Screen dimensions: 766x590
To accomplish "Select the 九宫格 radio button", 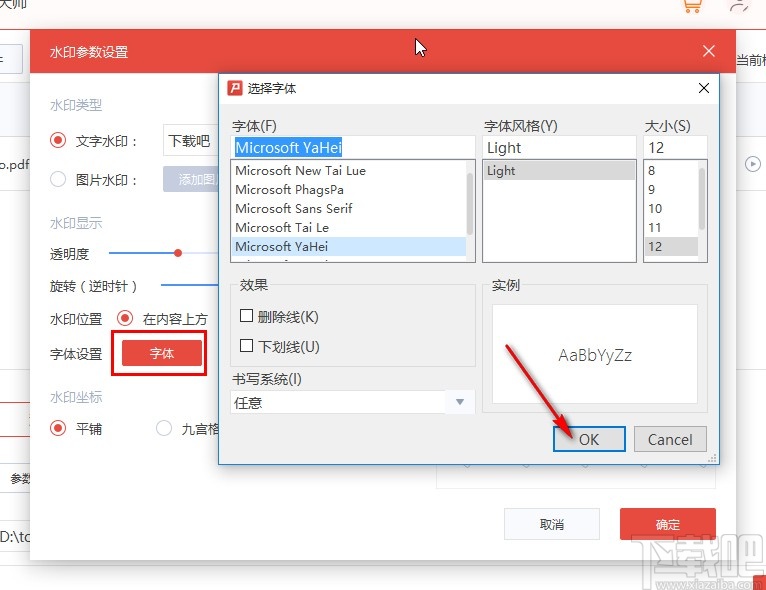I will tap(164, 428).
